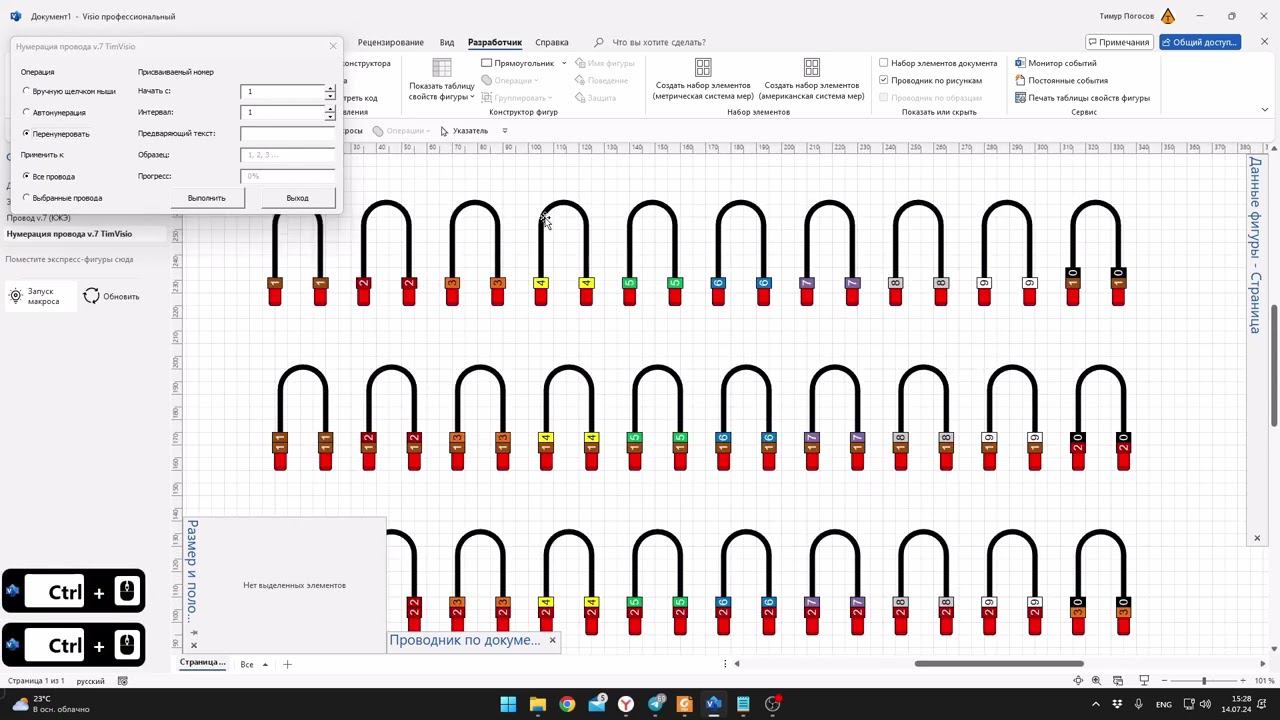
Task: Collapse the ribbon with the chevron
Action: pos(1264,111)
